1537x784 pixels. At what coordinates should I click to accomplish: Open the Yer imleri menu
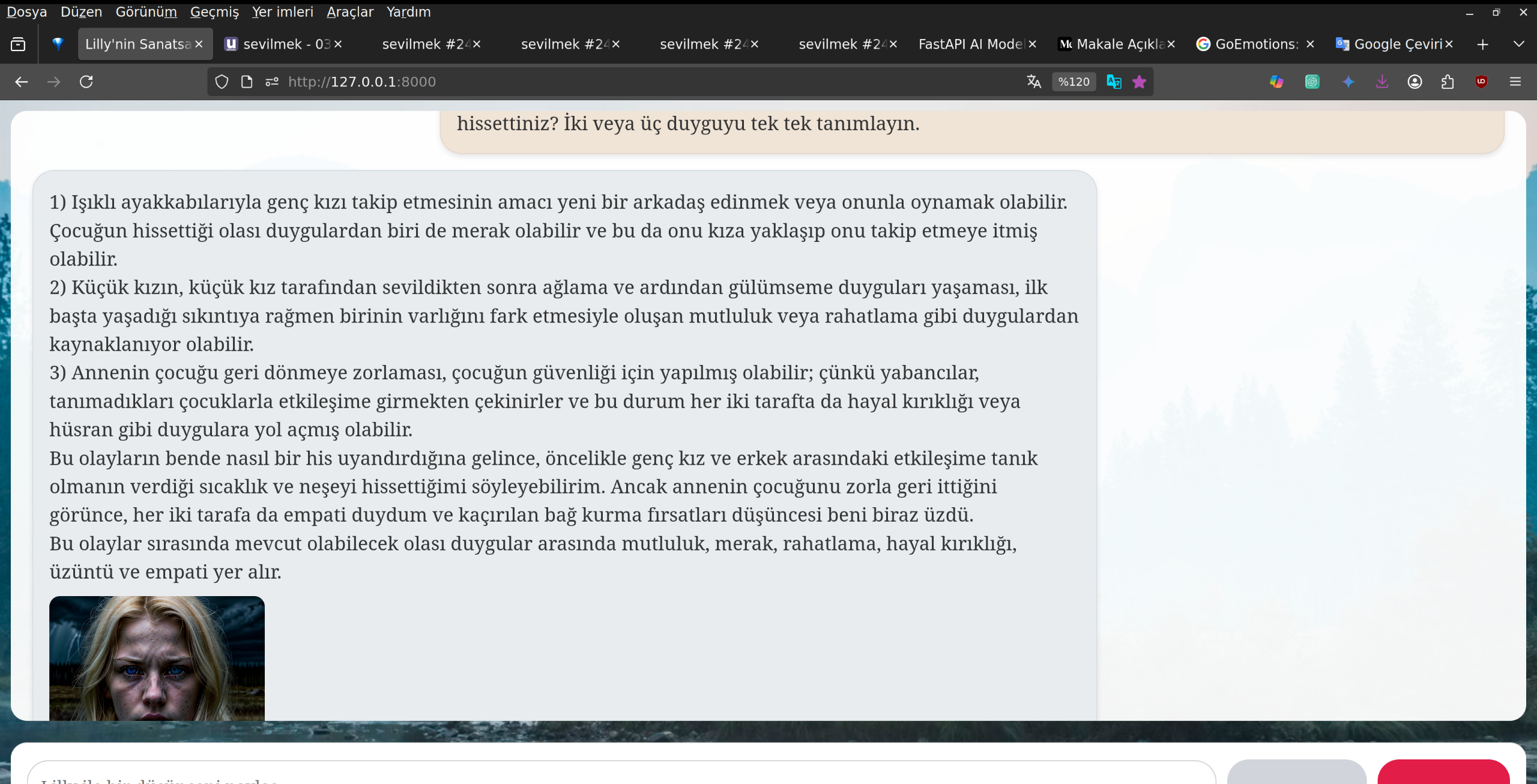282,12
